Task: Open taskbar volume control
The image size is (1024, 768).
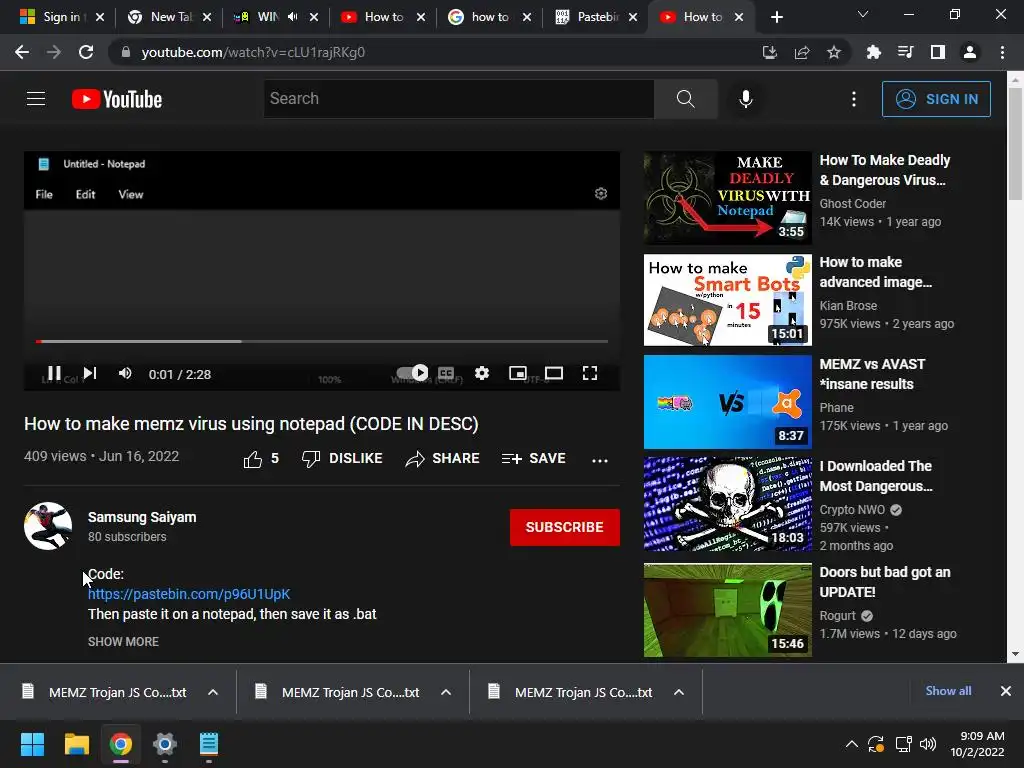Action: point(927,744)
